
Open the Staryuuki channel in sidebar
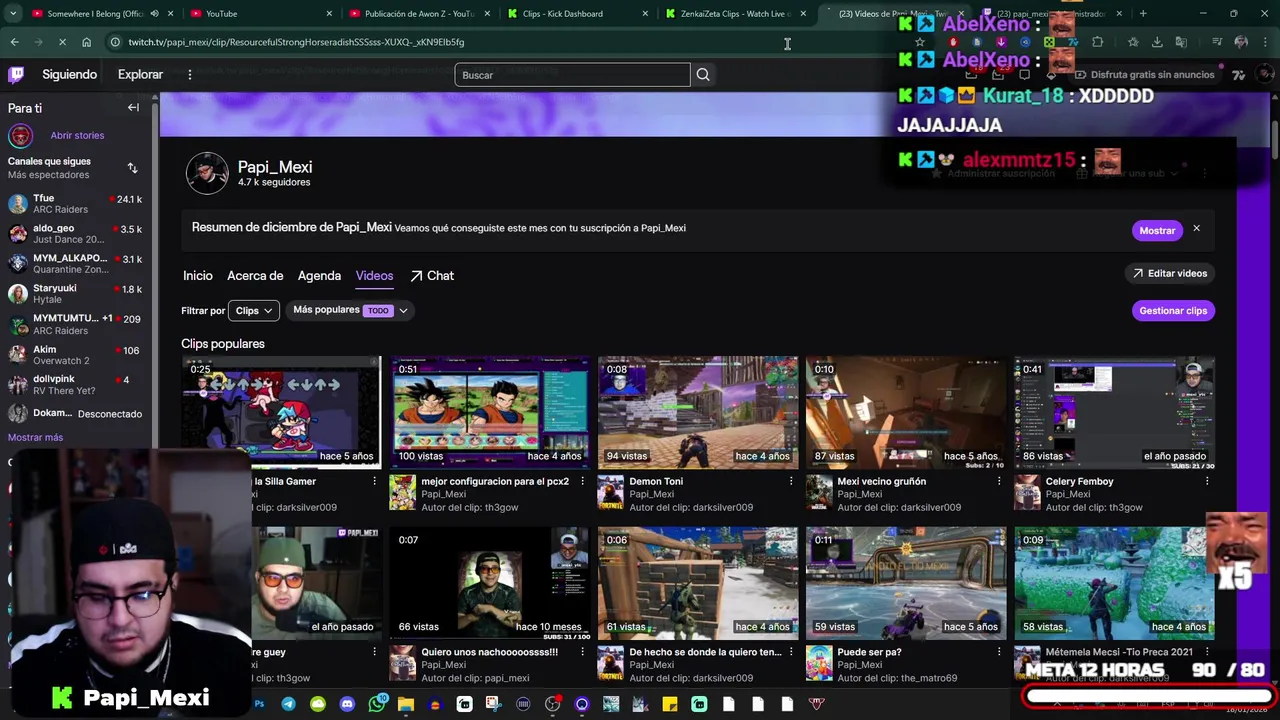(76, 294)
